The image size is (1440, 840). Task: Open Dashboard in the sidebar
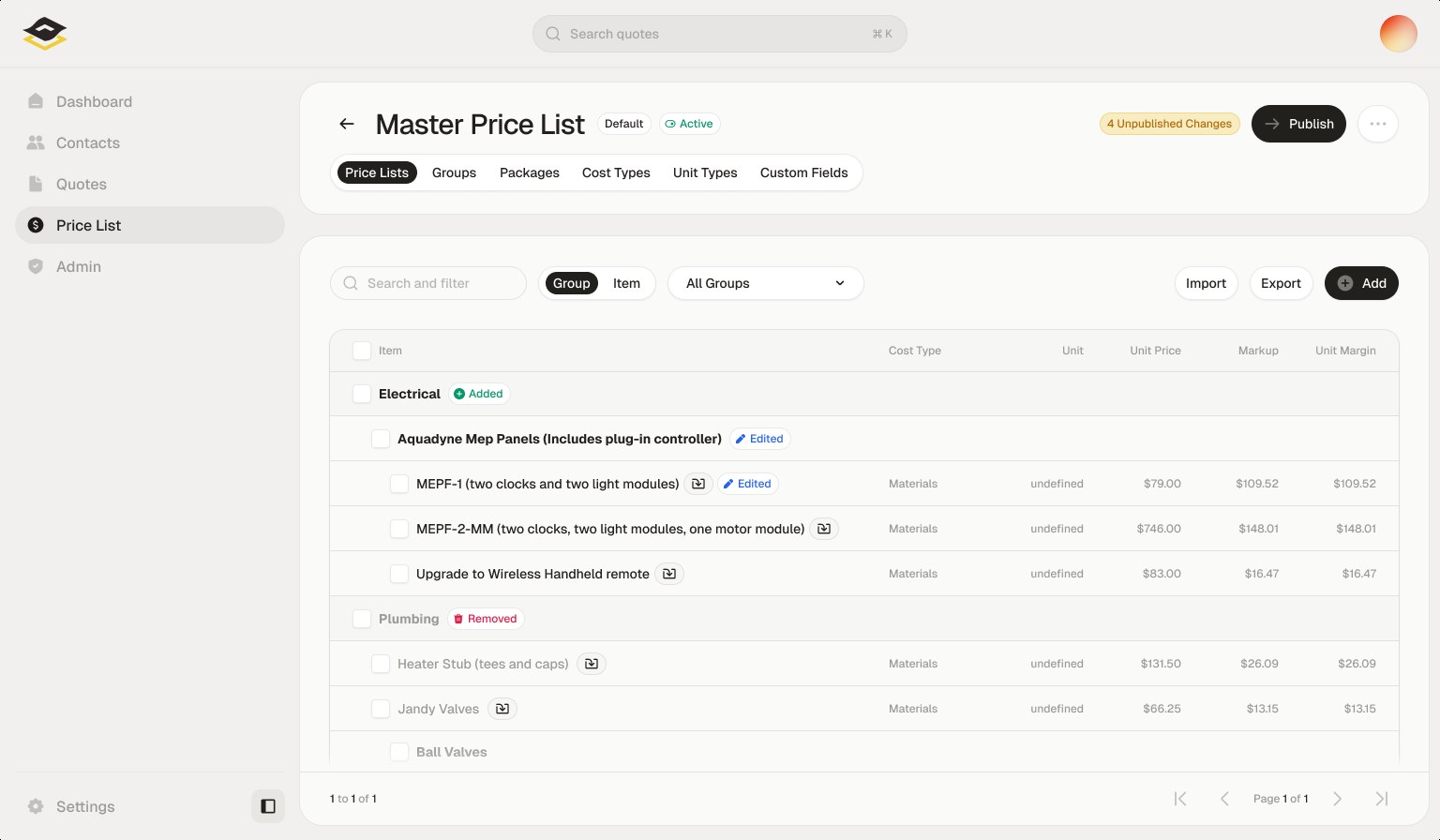click(x=150, y=101)
